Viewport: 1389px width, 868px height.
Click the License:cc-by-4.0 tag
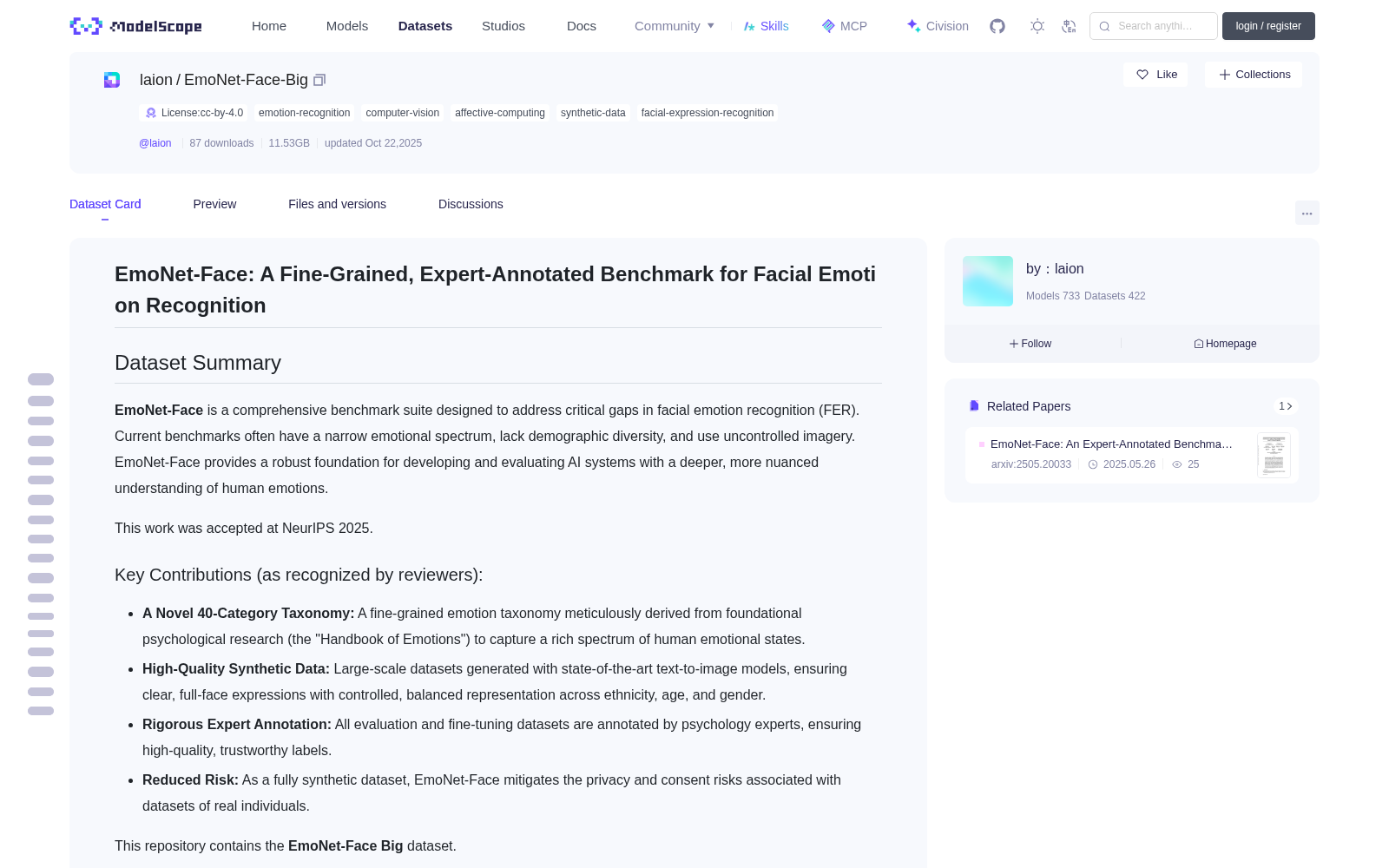[194, 113]
